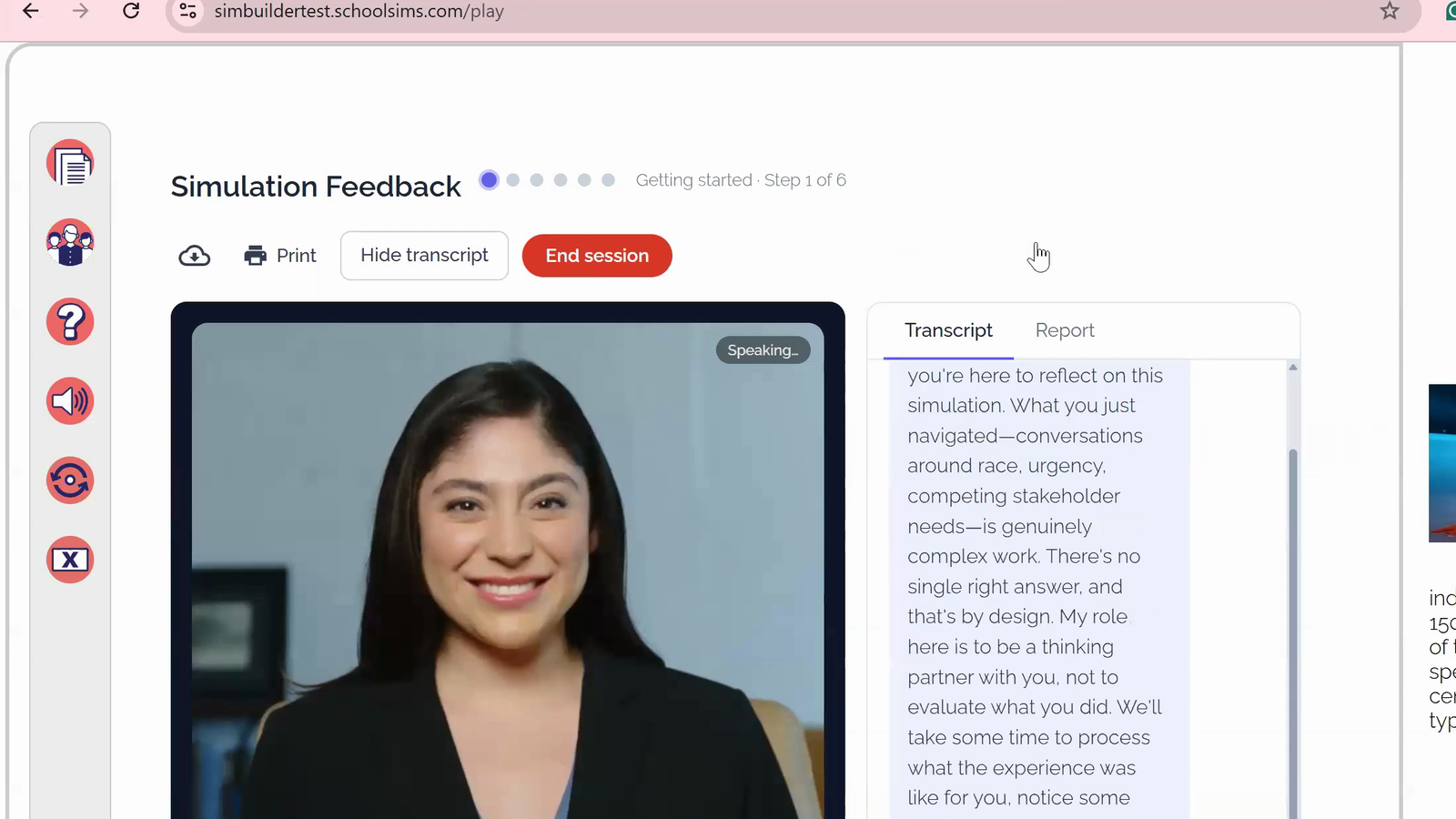
Task: Select the first active step dot
Action: pos(489,180)
